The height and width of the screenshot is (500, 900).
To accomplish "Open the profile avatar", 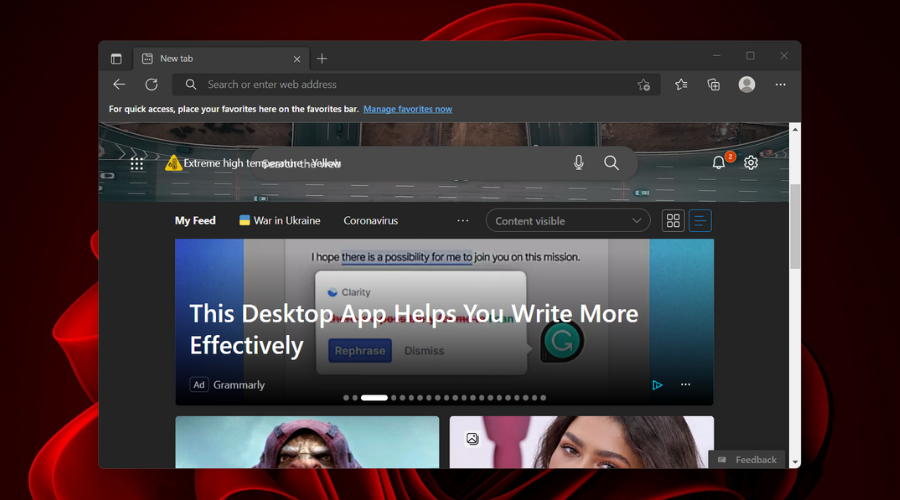I will click(x=747, y=84).
